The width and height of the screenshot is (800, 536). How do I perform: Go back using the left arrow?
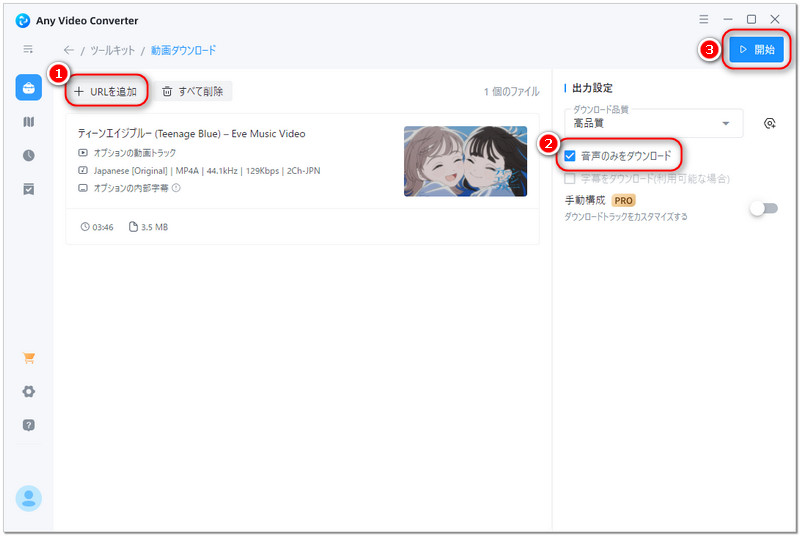click(x=68, y=50)
